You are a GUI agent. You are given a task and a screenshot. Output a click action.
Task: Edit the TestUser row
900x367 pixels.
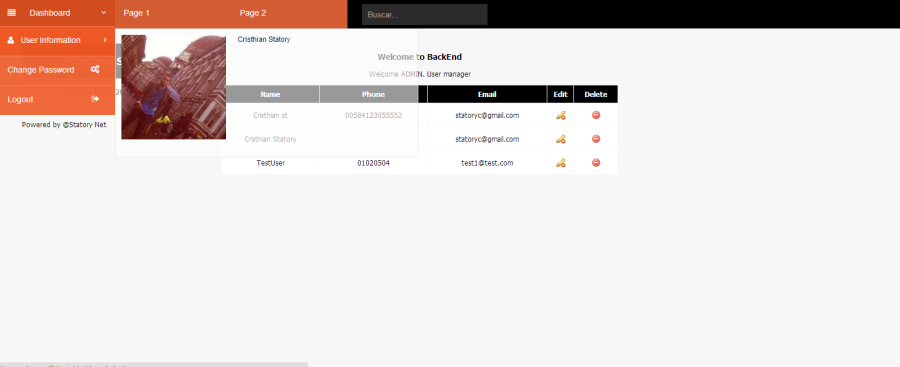(x=561, y=163)
